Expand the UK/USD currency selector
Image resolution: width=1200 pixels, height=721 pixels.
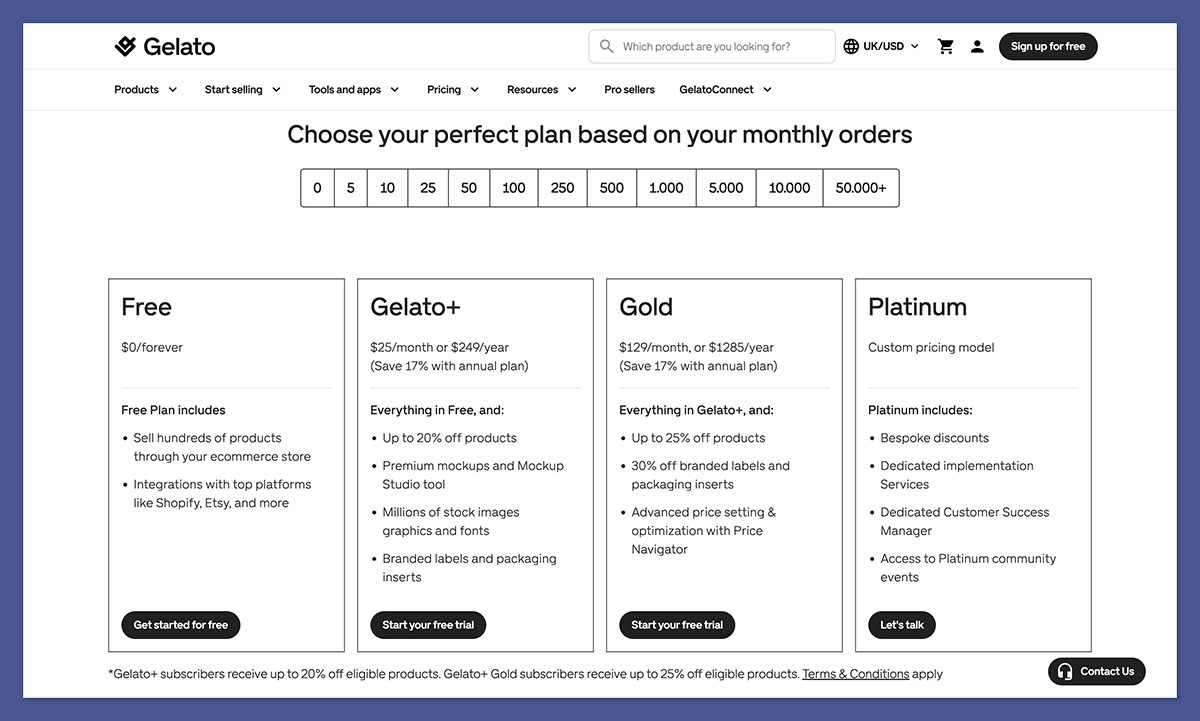pyautogui.click(x=880, y=45)
